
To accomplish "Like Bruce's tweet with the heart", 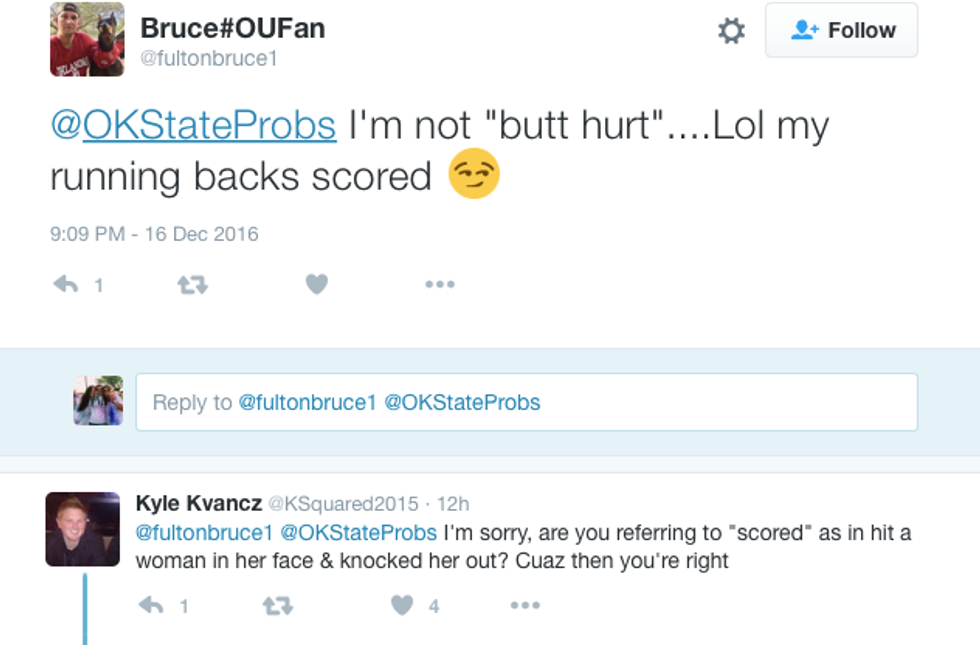I will (317, 285).
